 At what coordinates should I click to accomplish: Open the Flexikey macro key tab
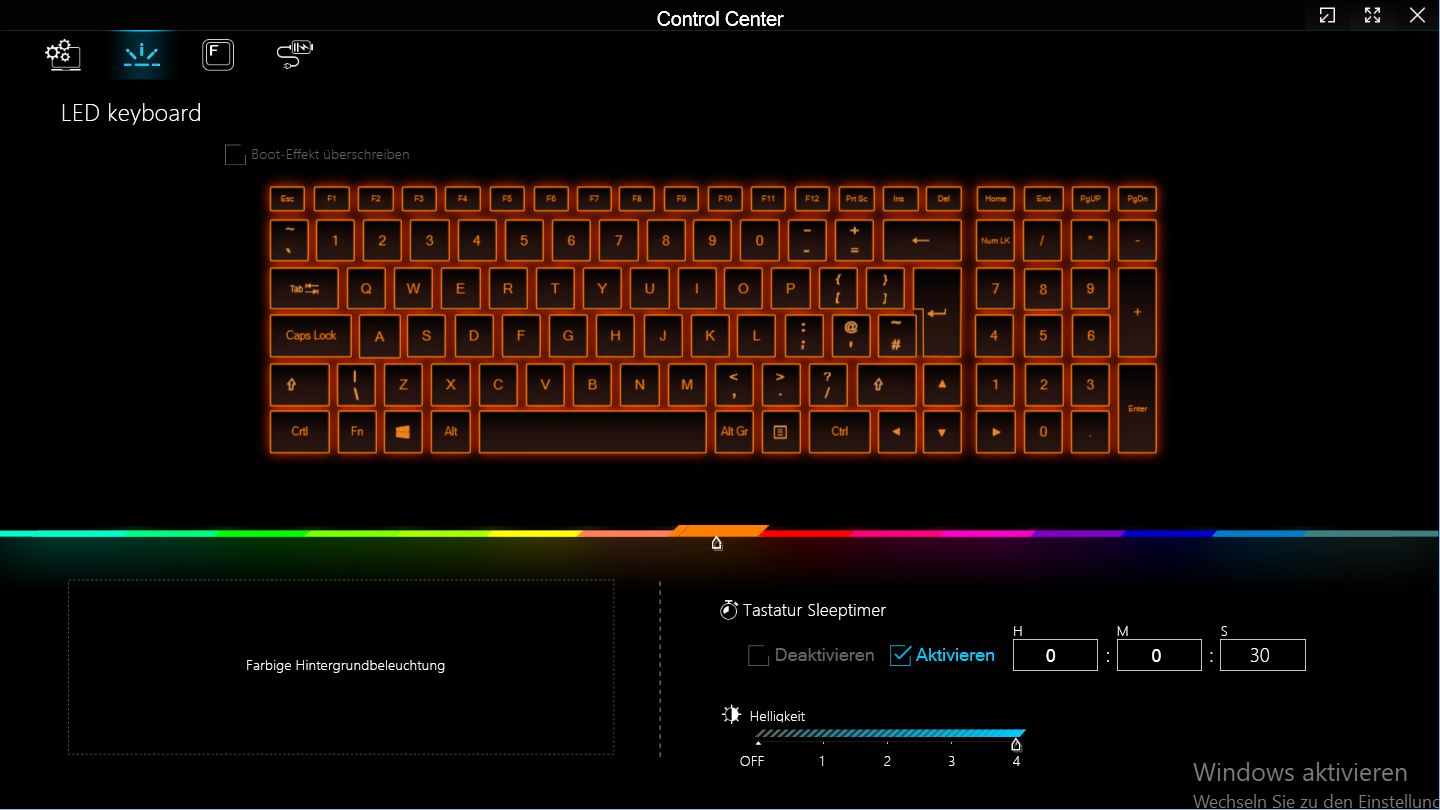[218, 54]
